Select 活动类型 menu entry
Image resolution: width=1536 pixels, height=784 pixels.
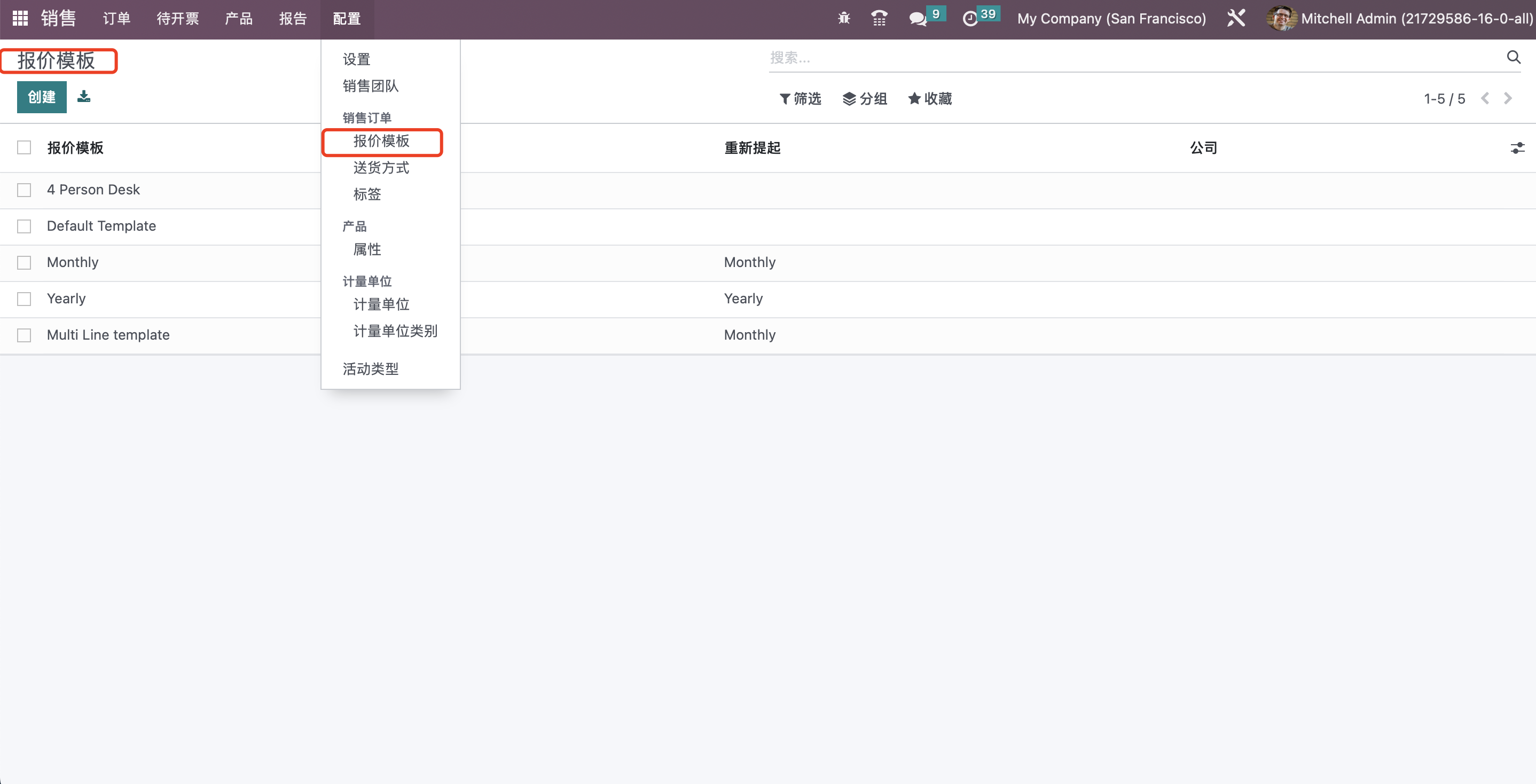370,369
